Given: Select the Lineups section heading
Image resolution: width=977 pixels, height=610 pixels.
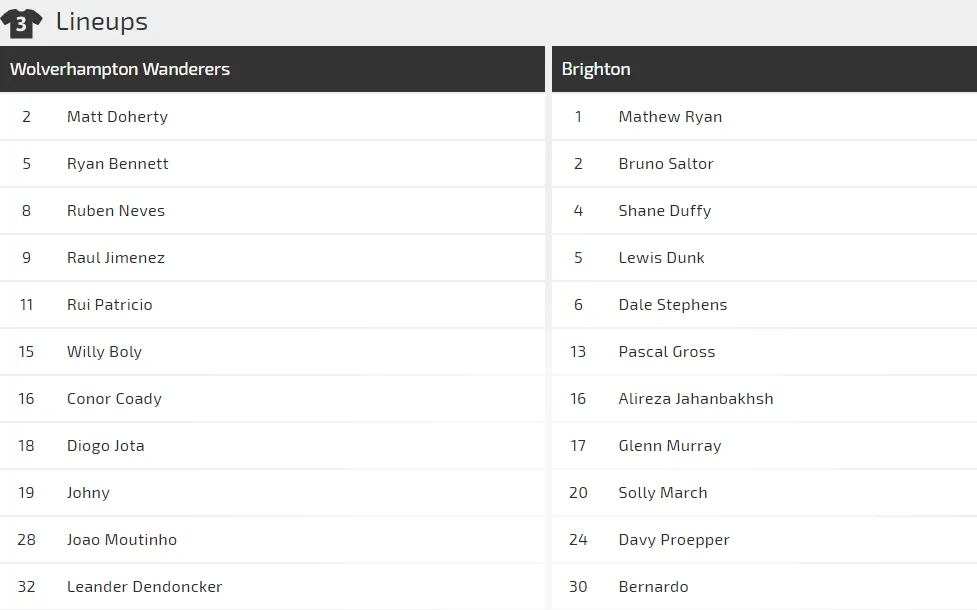Looking at the screenshot, I should click(x=101, y=21).
